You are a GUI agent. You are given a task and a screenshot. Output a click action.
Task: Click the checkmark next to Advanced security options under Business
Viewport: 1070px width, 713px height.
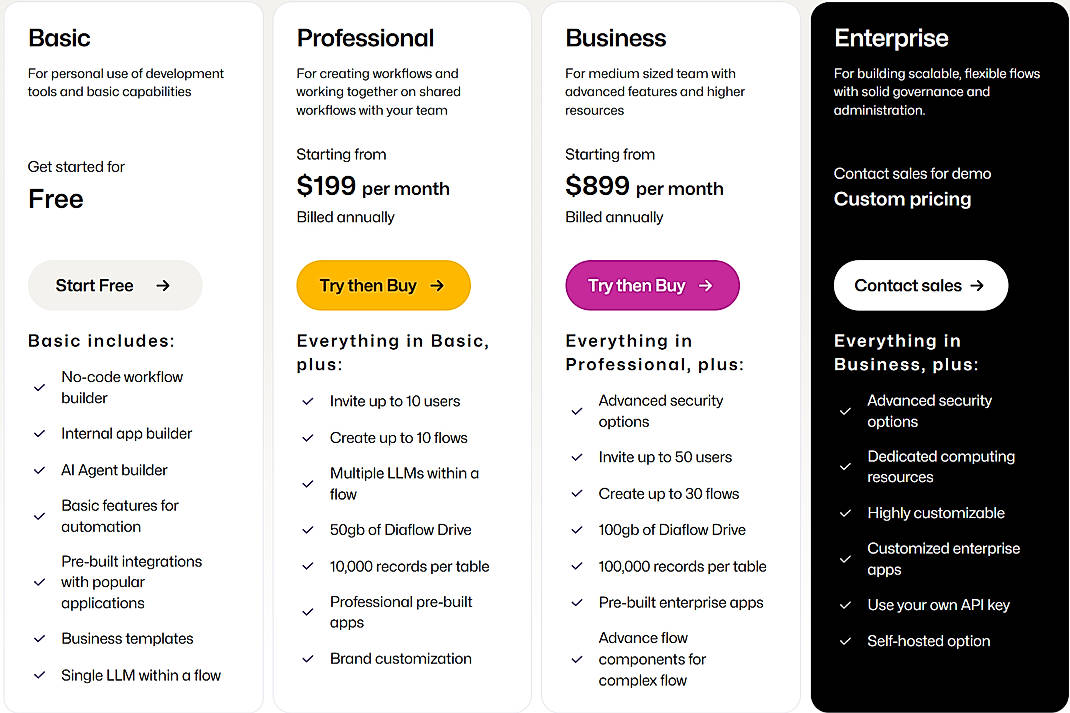coord(577,411)
